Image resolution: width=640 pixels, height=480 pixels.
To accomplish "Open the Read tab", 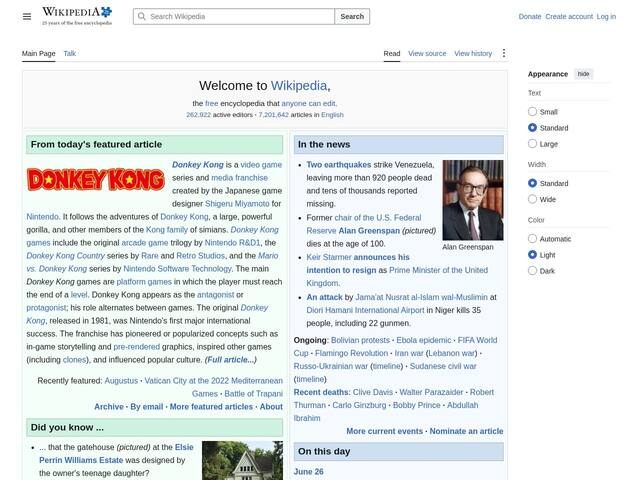I will pos(392,53).
